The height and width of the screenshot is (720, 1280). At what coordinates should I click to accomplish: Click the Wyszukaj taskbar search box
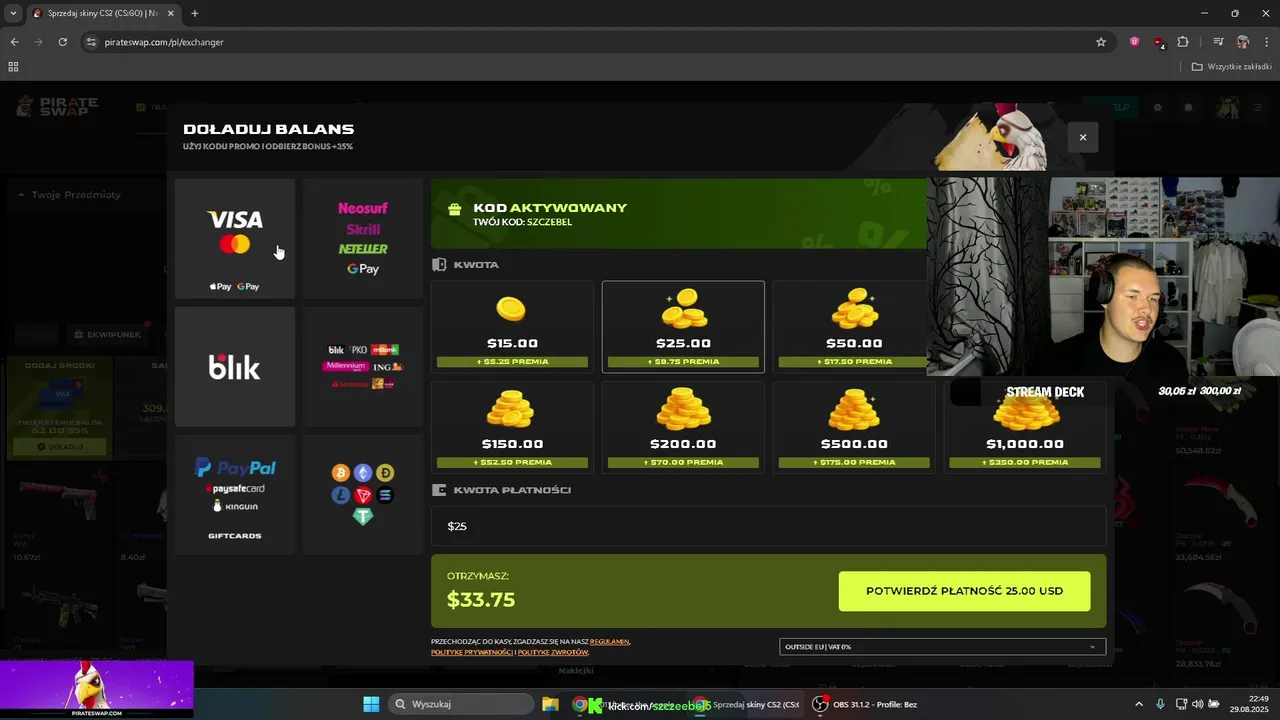(x=461, y=704)
